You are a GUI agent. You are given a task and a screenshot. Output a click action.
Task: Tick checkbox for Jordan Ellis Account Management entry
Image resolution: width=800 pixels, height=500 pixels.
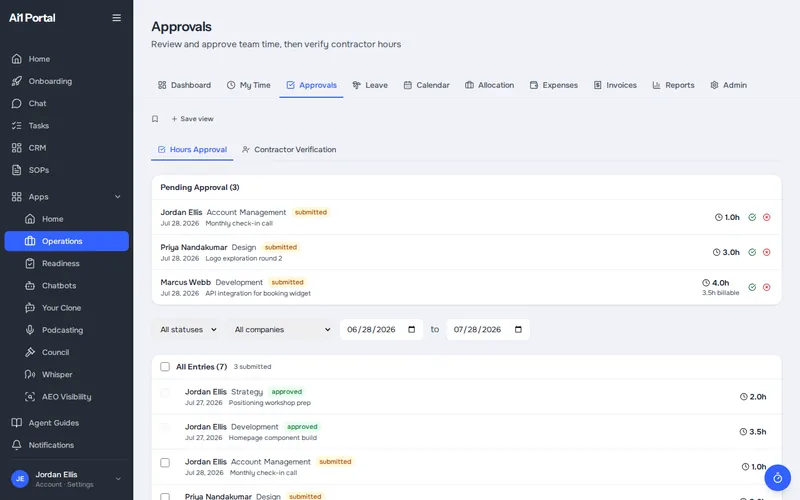[165, 463]
